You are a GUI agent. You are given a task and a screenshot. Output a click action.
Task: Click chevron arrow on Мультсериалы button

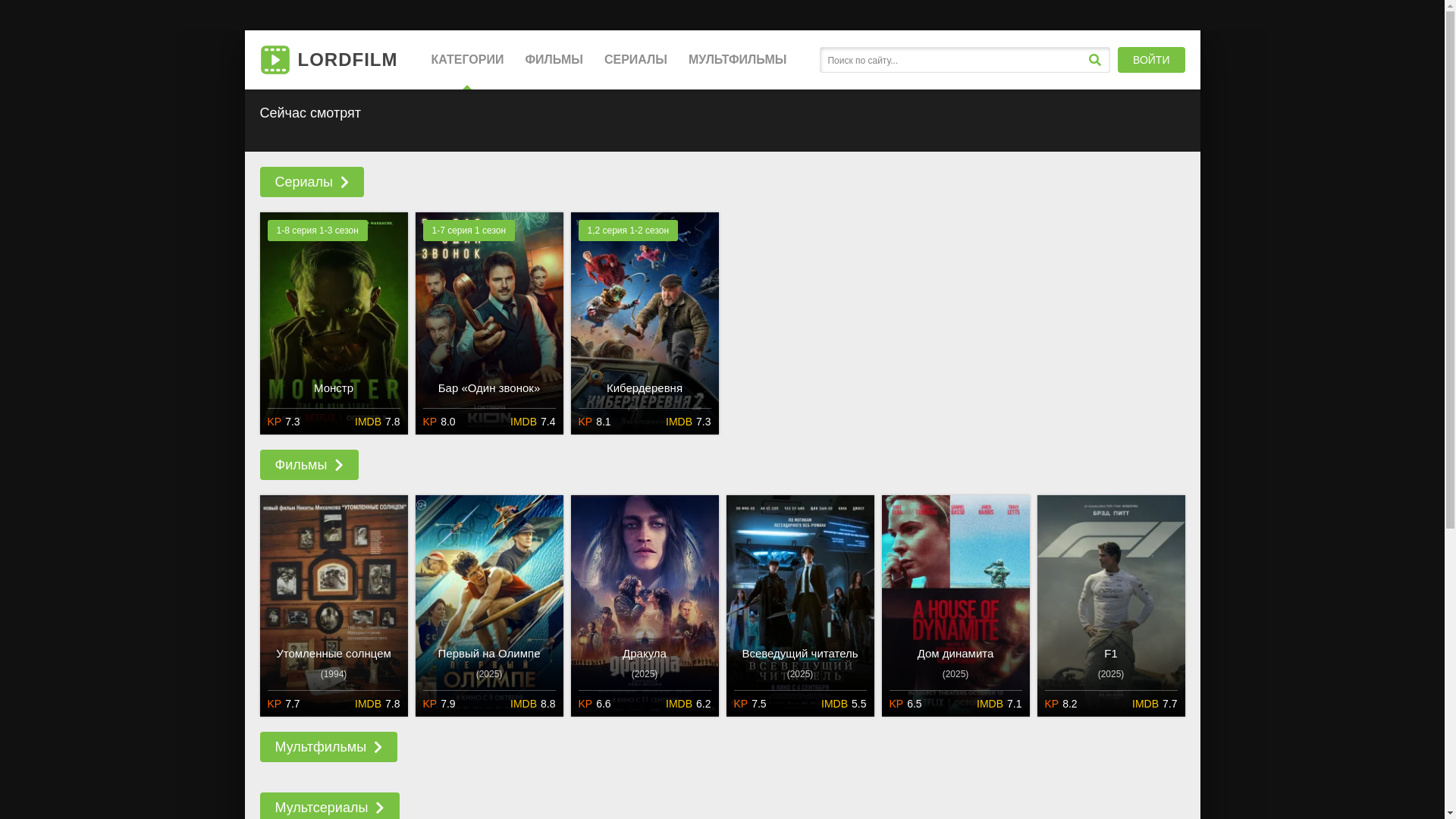click(x=380, y=808)
